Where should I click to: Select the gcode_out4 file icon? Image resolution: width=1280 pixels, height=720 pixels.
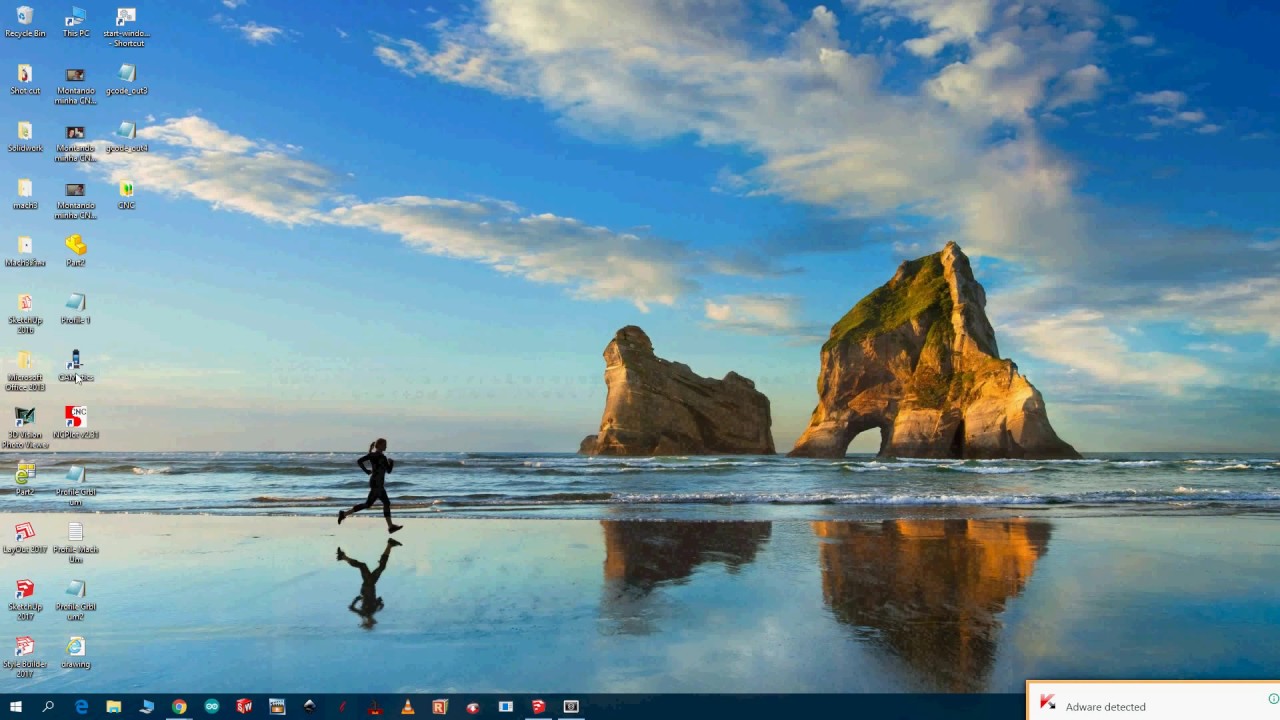pos(126,137)
